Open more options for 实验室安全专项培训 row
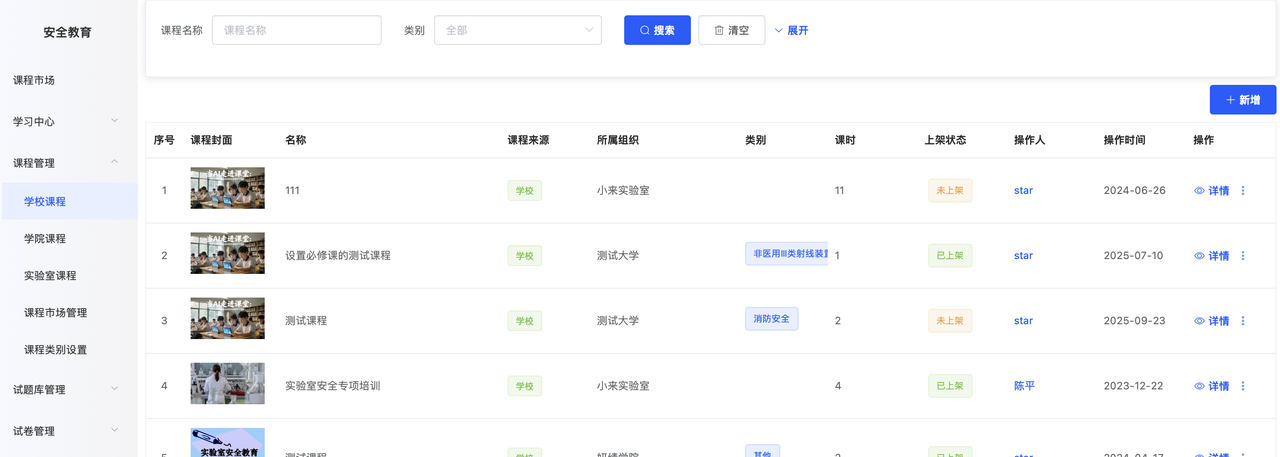The image size is (1280, 457). click(x=1243, y=386)
